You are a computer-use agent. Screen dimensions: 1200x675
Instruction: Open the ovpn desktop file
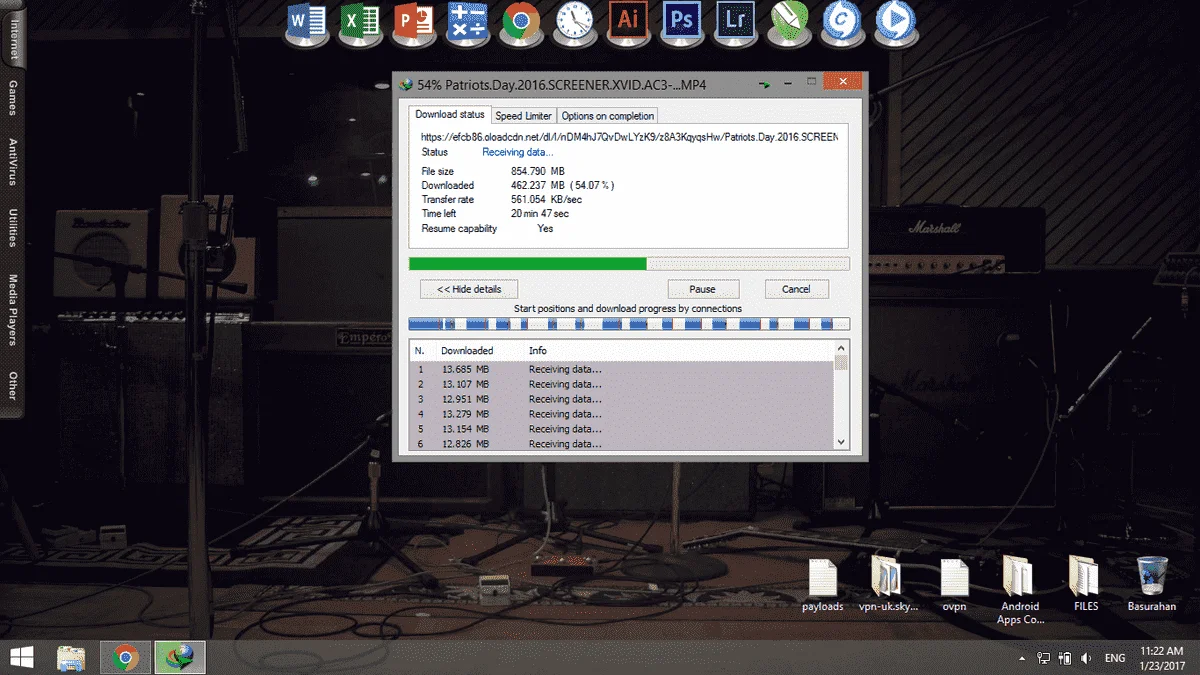pos(953,585)
